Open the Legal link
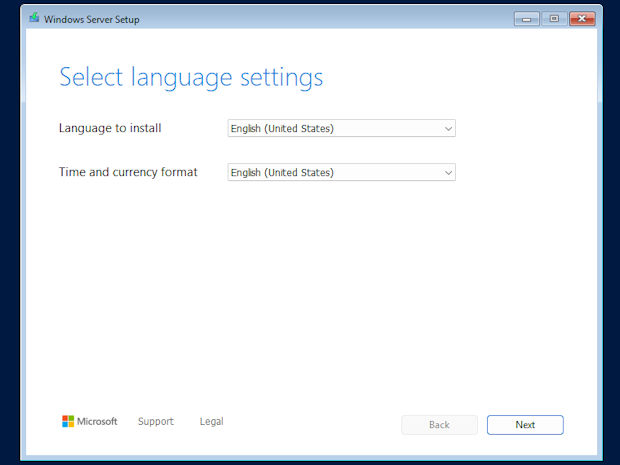The image size is (620, 465). point(211,422)
